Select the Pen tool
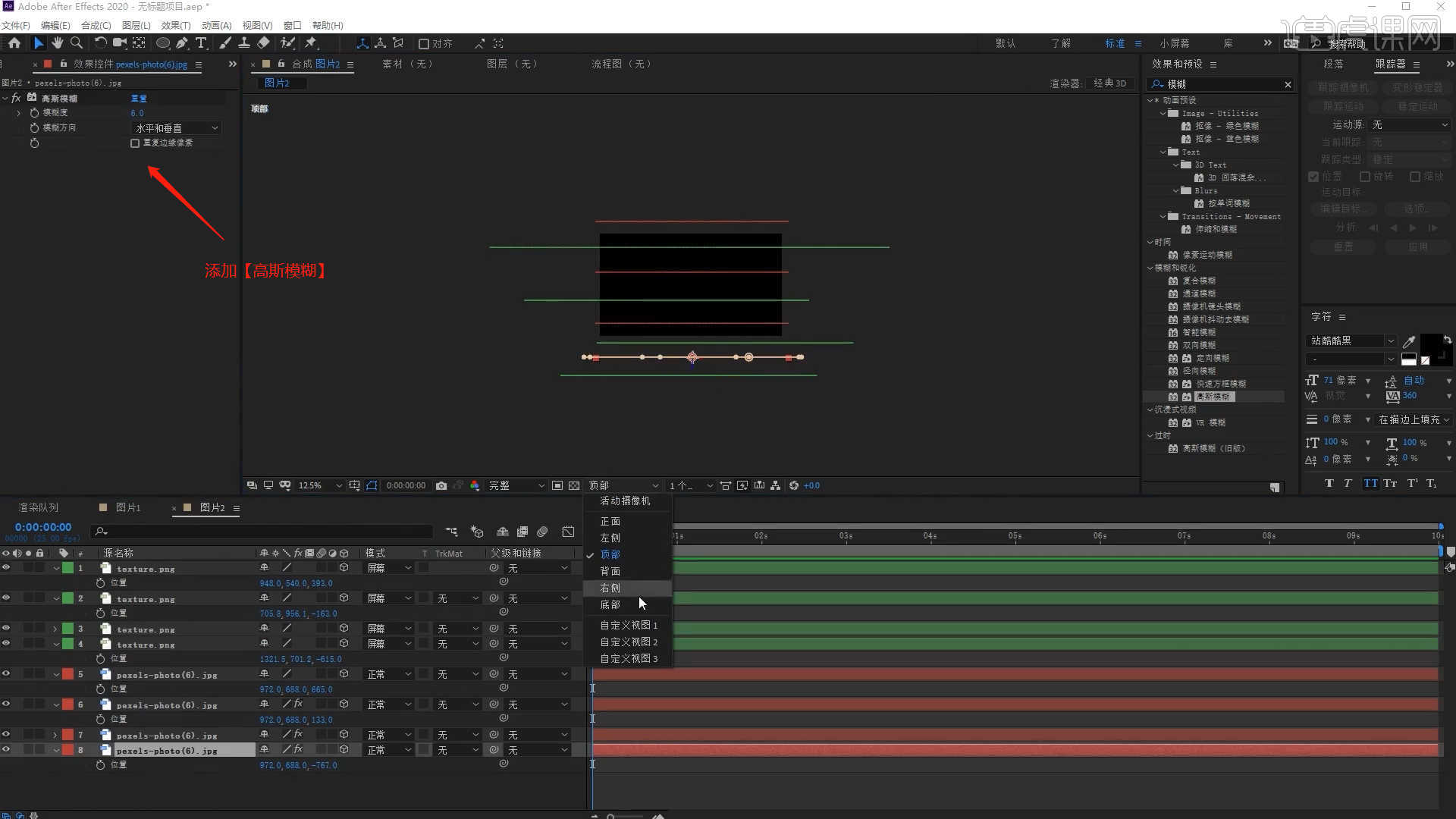The height and width of the screenshot is (819, 1456). pos(182,43)
